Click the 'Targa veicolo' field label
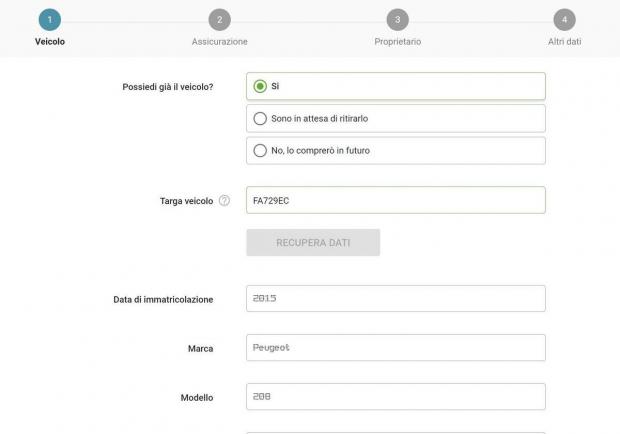The width and height of the screenshot is (620, 434). 186,201
